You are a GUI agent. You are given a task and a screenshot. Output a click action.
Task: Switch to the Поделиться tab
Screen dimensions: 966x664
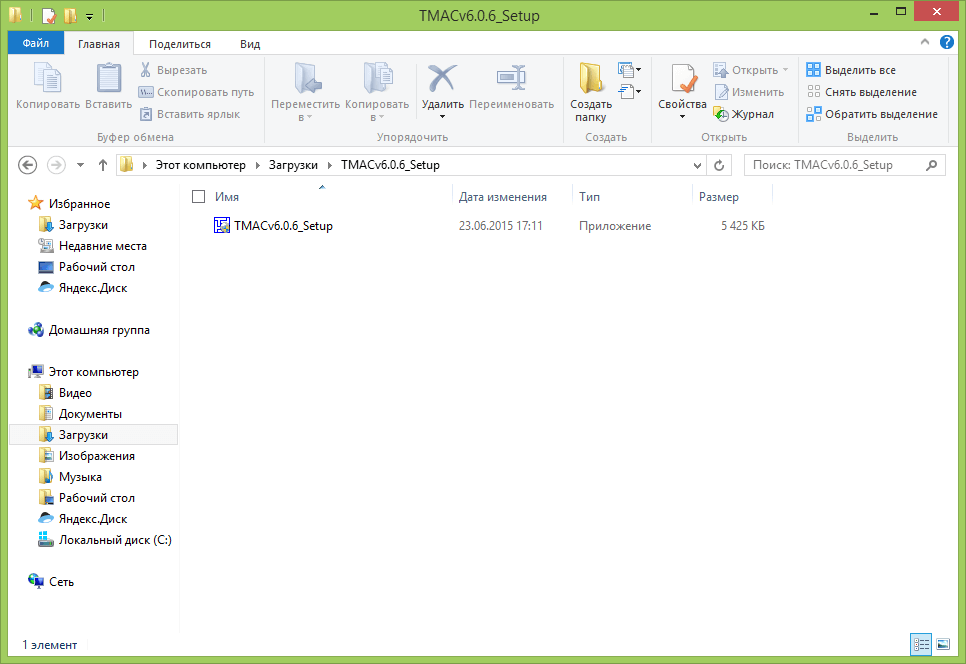180,44
